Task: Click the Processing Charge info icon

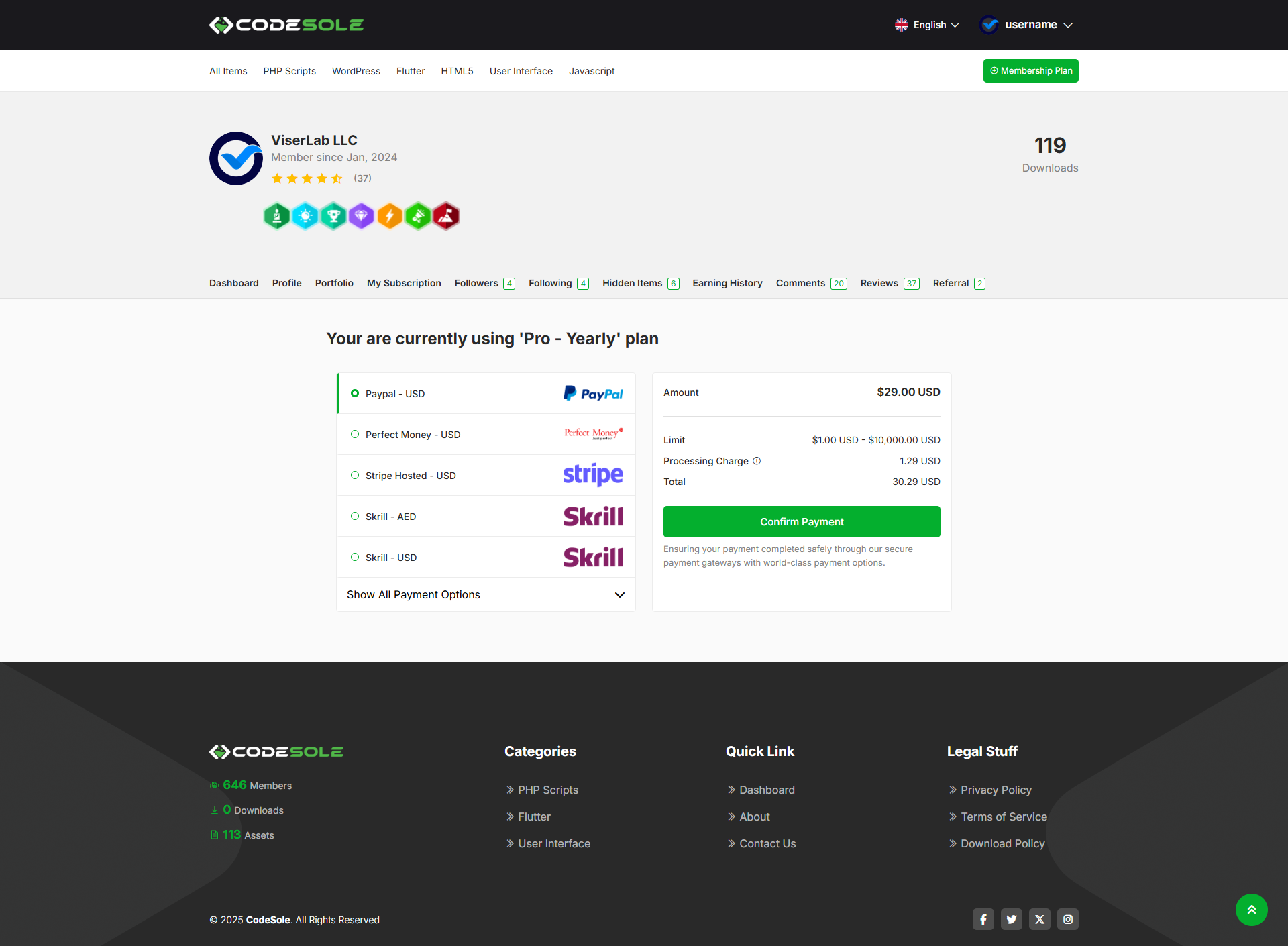Action: pos(757,461)
